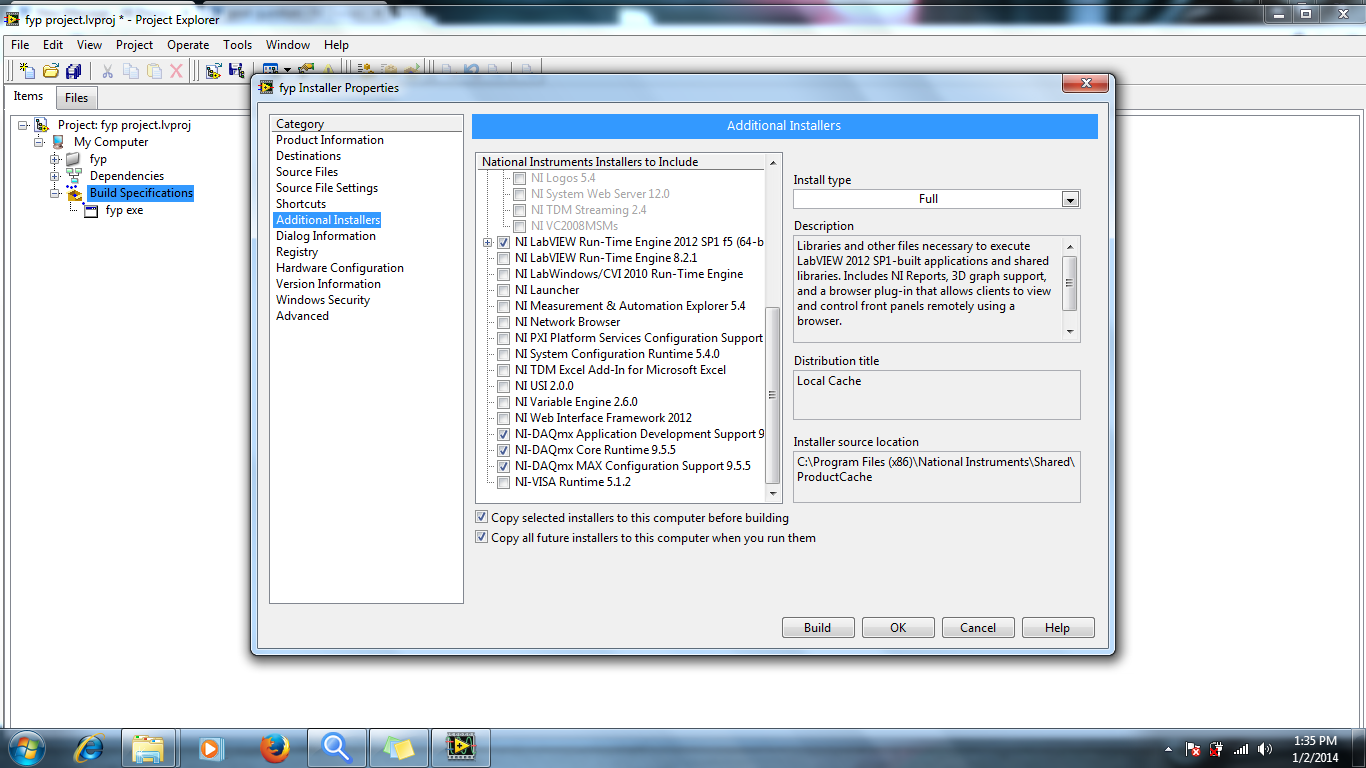Open Windows Media Player taskbar icon

tap(210, 747)
